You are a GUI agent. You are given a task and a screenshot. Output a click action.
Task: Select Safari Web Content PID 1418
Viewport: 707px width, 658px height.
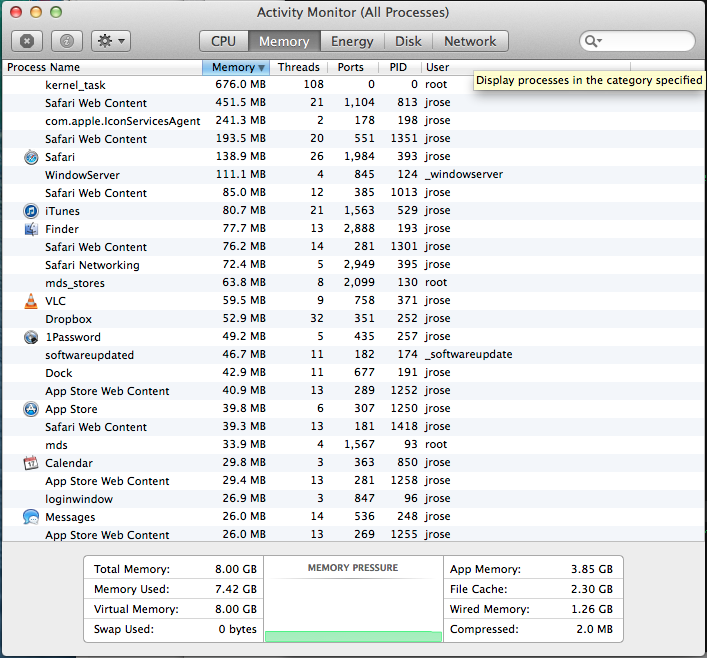click(353, 427)
